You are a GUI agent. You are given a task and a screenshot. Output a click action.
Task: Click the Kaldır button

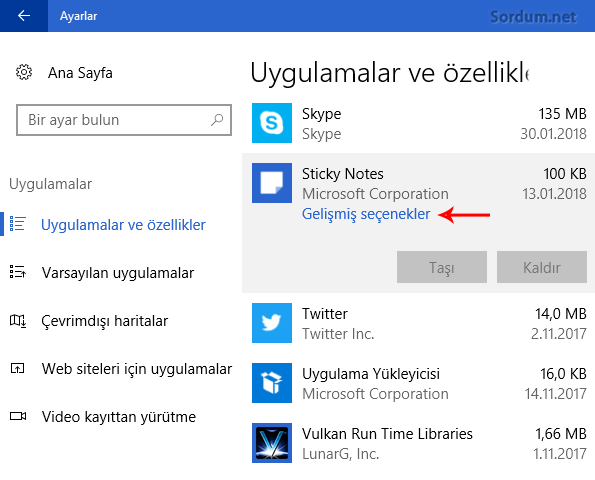(x=542, y=267)
